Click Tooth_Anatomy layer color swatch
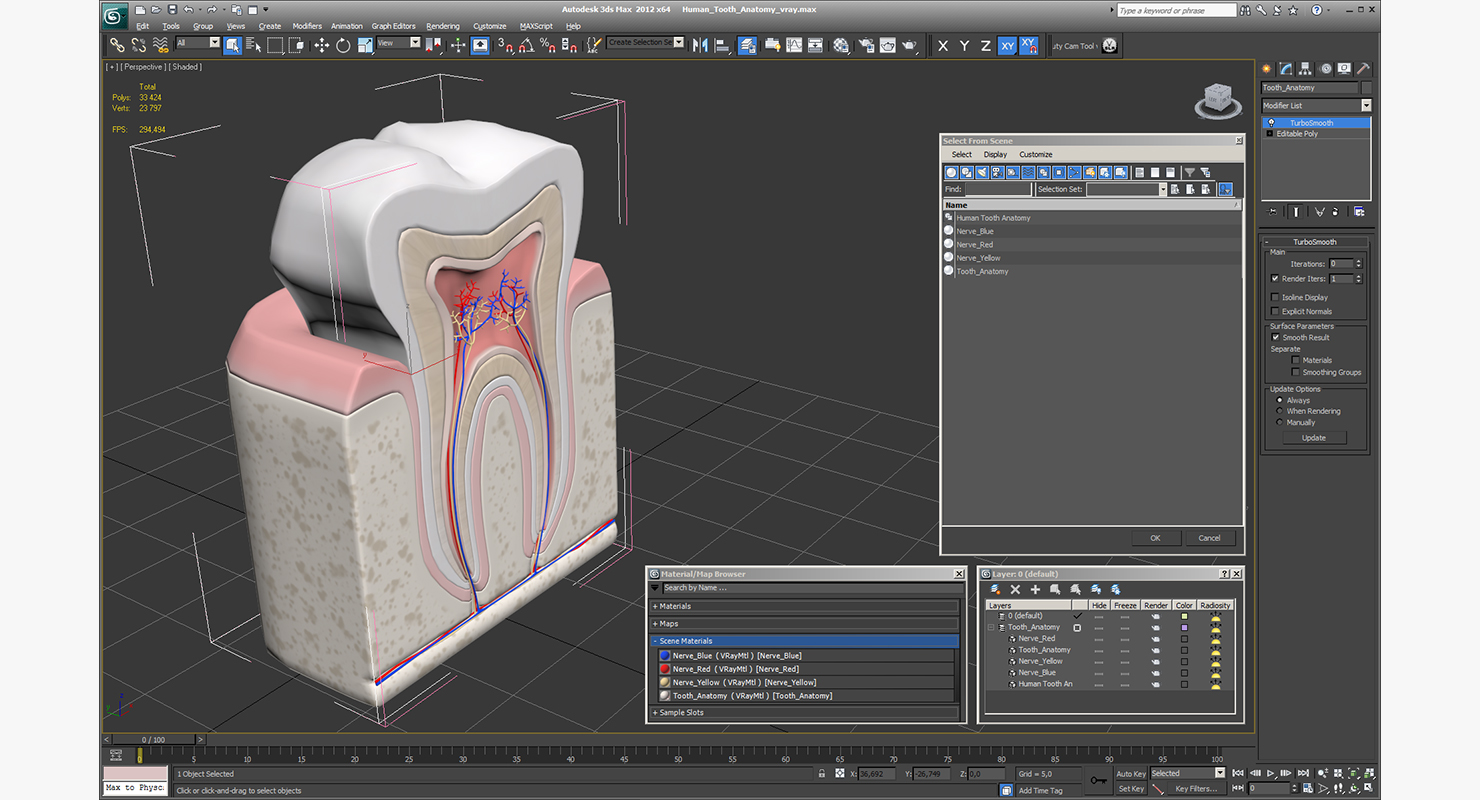1480x800 pixels. click(x=1184, y=627)
